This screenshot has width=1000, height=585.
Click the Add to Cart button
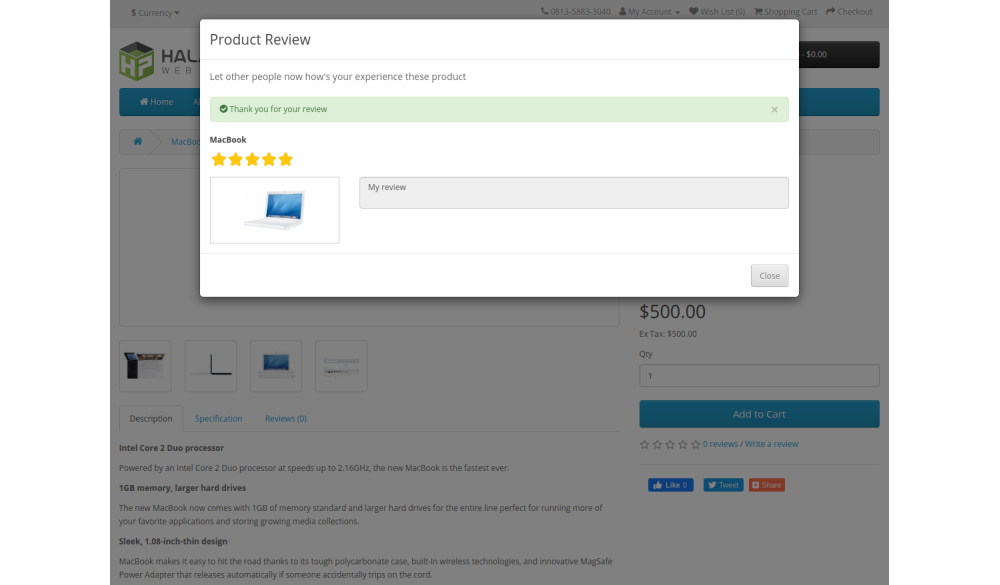point(759,414)
